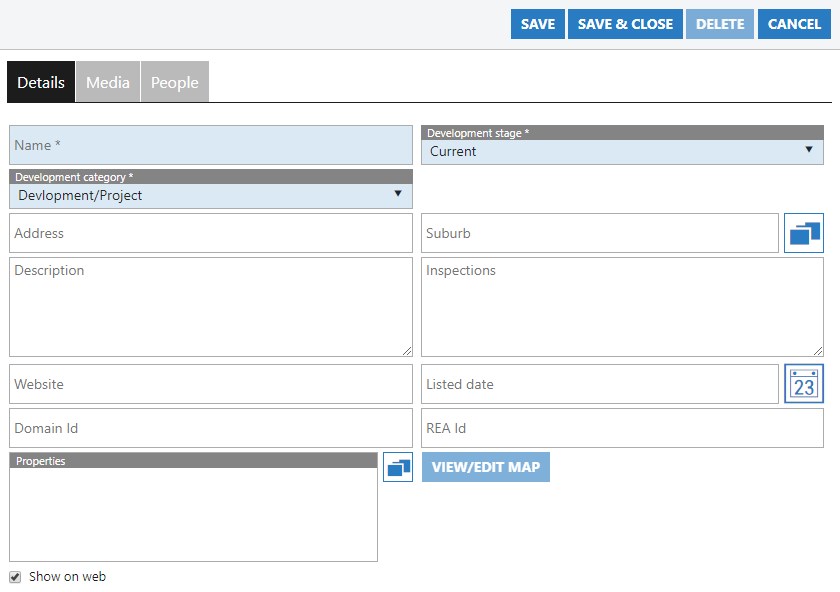
Task: Click inside the Description text area
Action: (x=210, y=307)
